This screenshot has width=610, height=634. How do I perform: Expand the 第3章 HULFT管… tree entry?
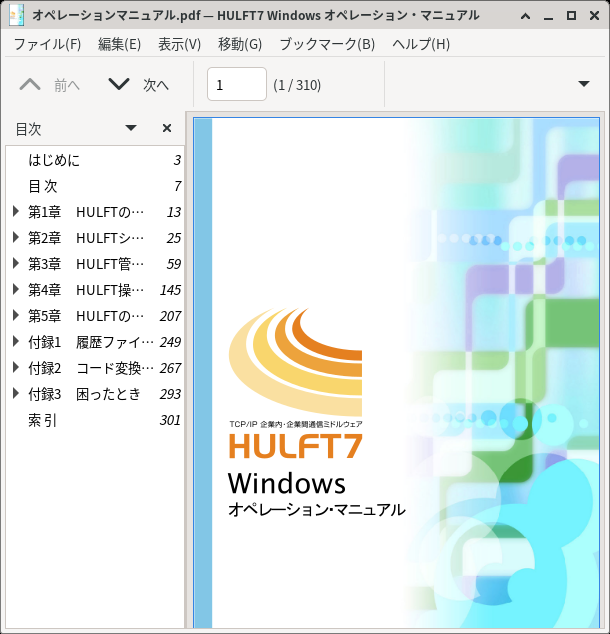(x=15, y=264)
